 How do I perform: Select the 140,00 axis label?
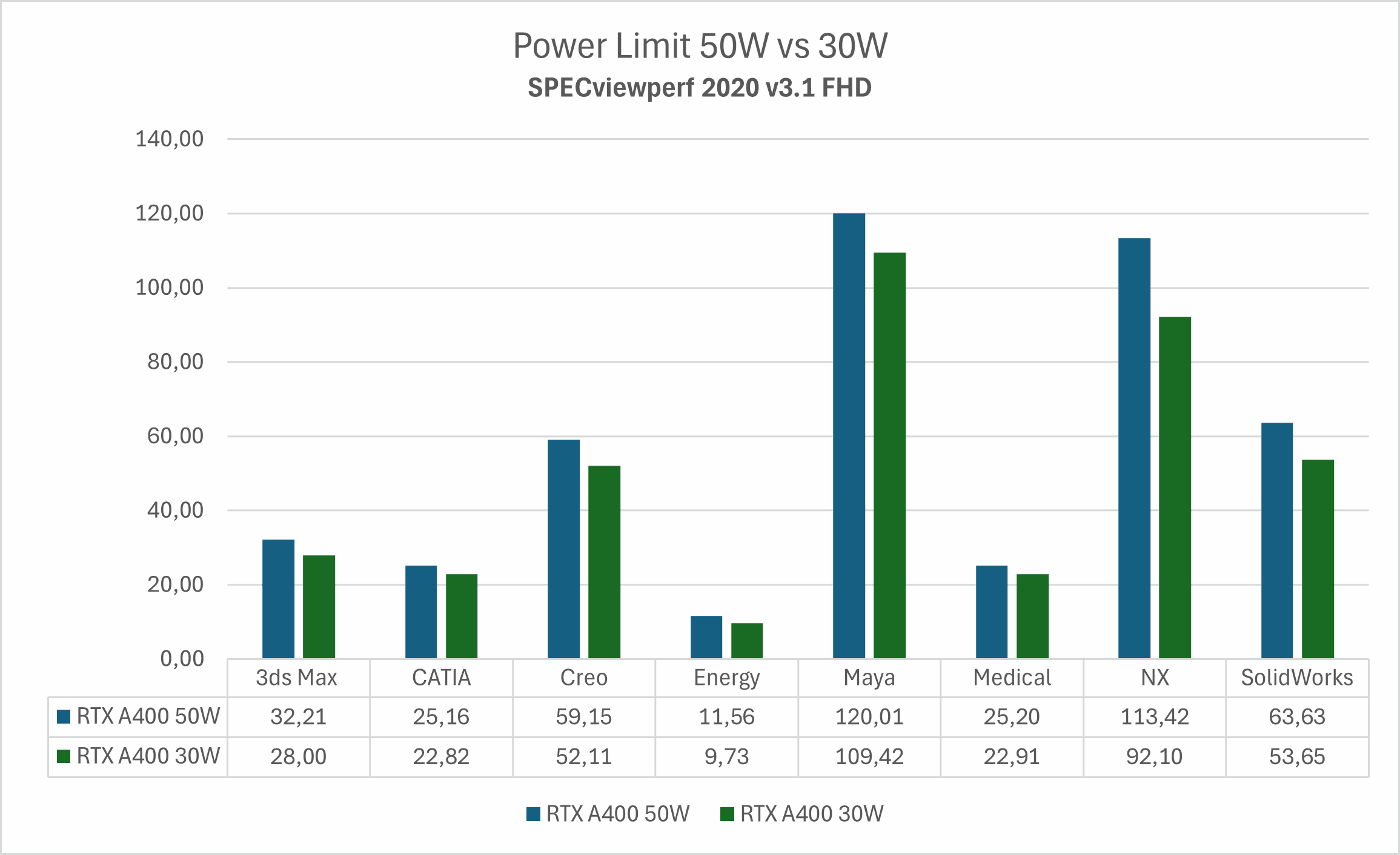click(170, 137)
